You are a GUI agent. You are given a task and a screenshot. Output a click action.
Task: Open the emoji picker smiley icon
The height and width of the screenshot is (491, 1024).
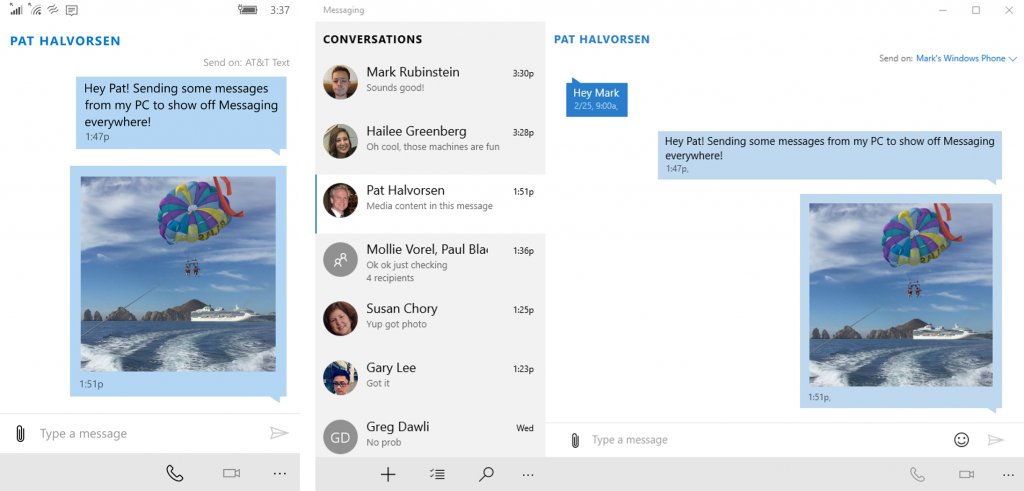(x=961, y=440)
